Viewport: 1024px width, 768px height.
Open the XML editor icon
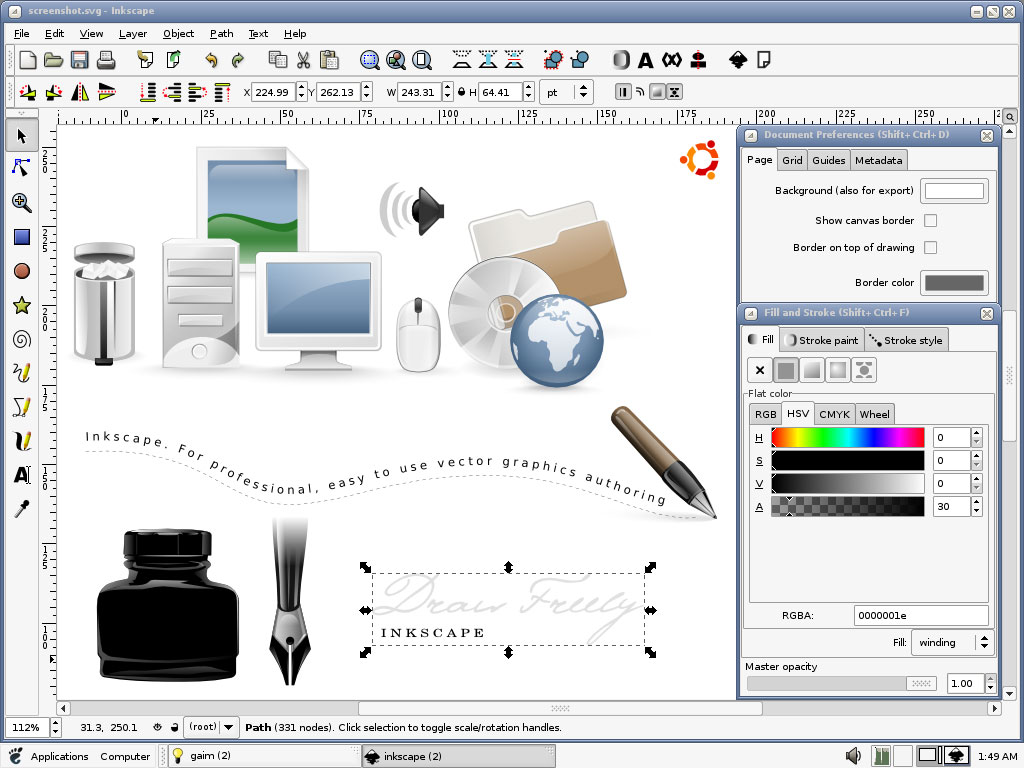pos(671,60)
